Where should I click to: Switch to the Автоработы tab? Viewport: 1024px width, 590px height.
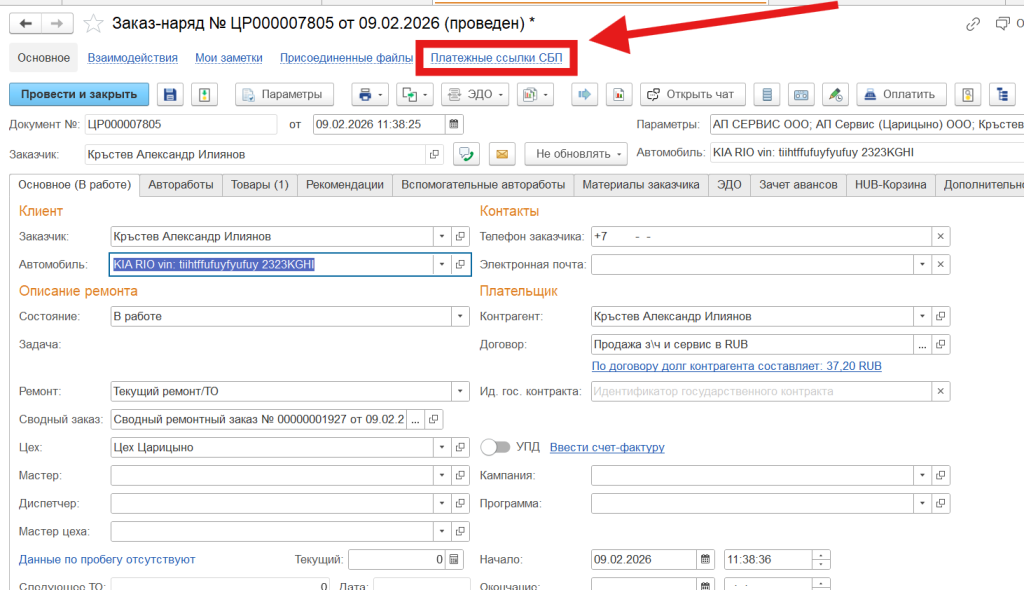[x=181, y=184]
